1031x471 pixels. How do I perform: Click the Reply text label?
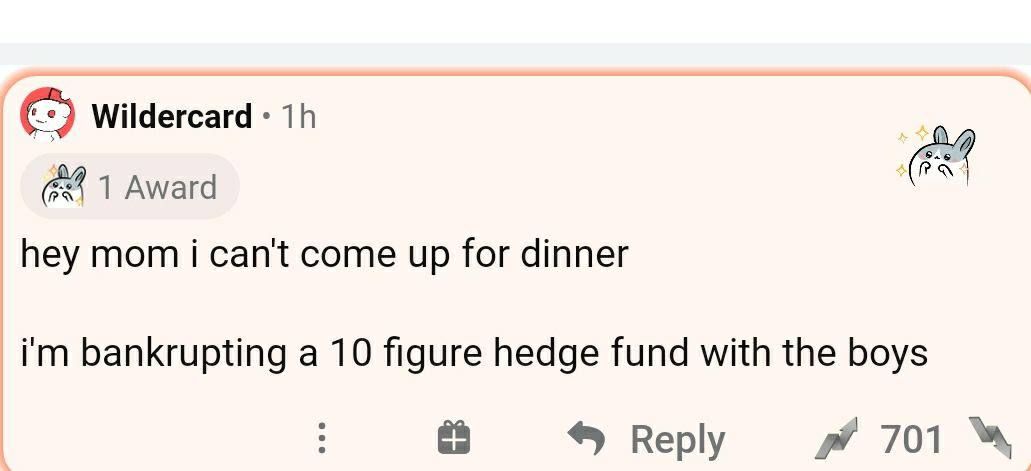pyautogui.click(x=678, y=441)
